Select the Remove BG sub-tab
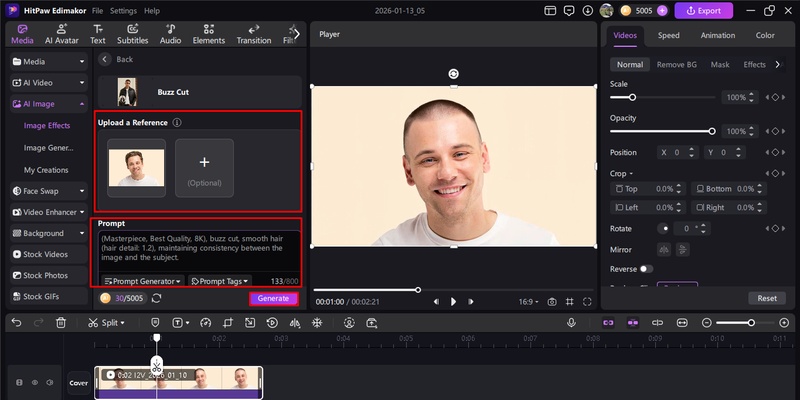Screen dimensions: 800x400 [677, 64]
